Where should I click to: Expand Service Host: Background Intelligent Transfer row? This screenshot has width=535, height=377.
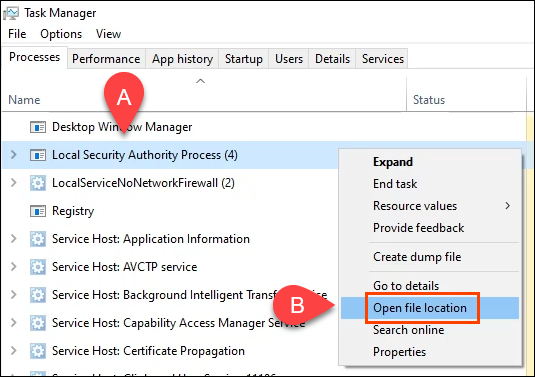tap(14, 295)
